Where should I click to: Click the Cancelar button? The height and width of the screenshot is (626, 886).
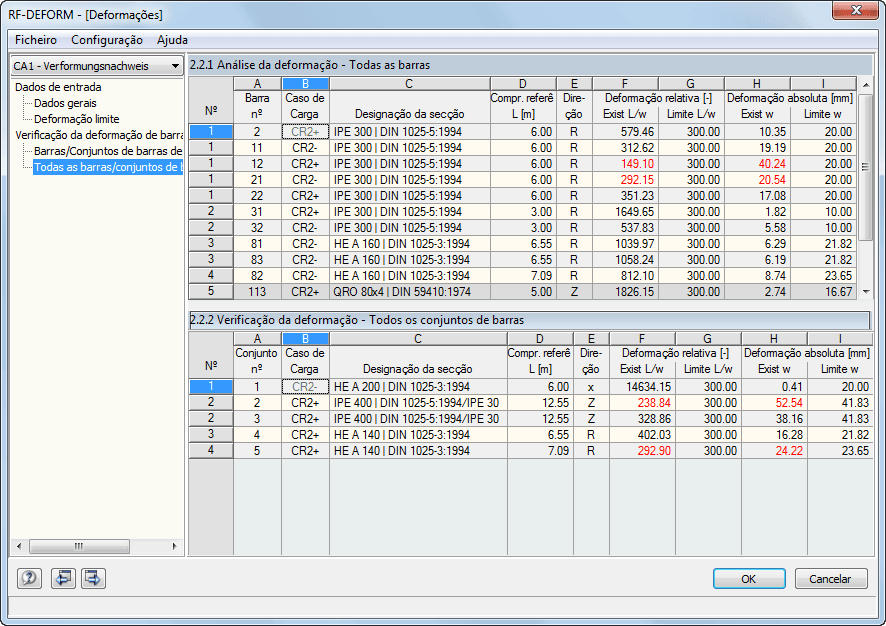tap(830, 579)
